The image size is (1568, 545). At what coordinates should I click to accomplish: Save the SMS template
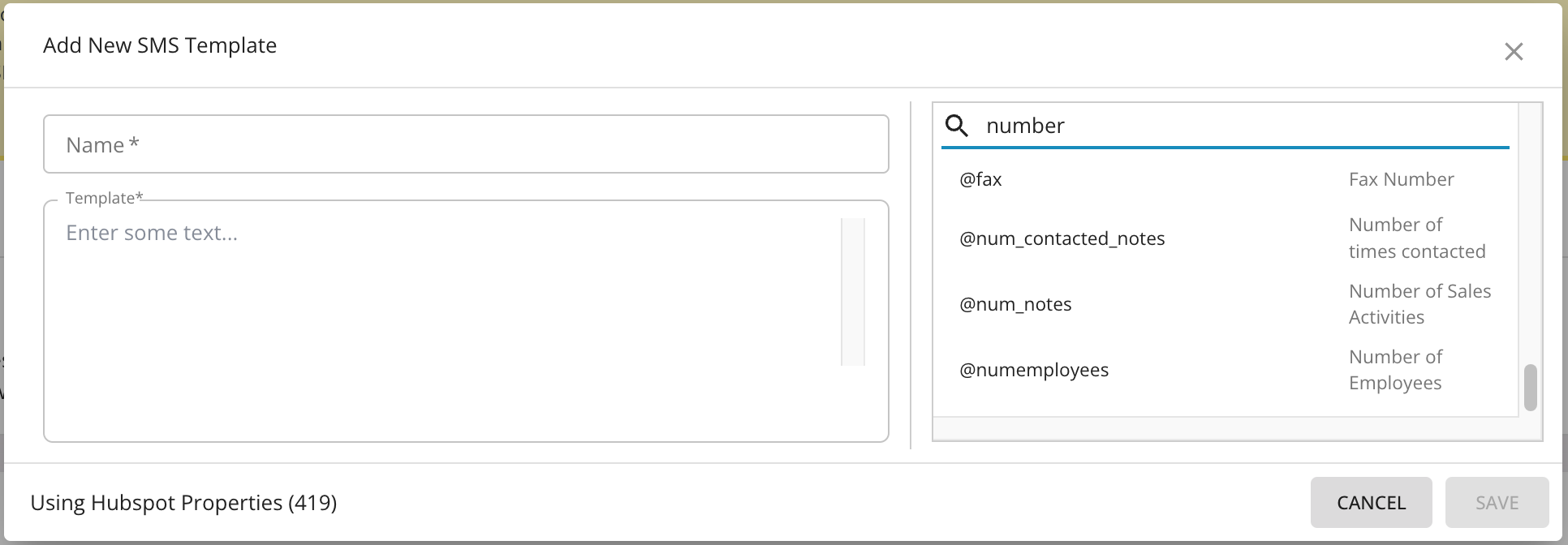click(x=1497, y=503)
